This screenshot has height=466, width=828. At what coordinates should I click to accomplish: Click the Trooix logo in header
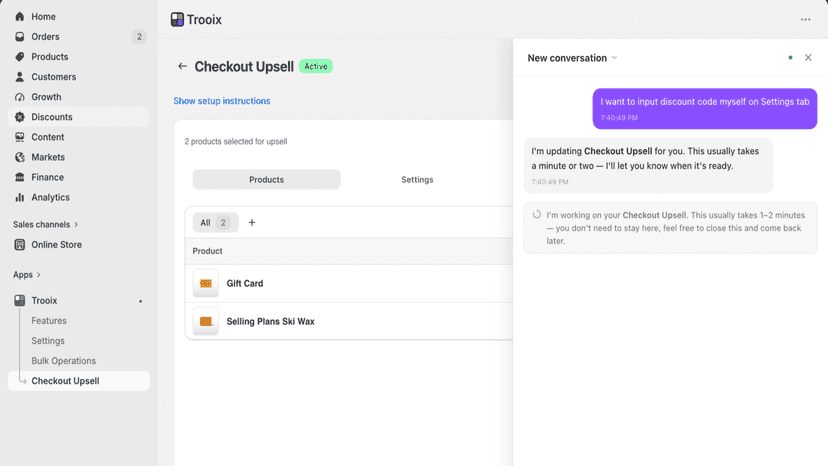coord(177,20)
